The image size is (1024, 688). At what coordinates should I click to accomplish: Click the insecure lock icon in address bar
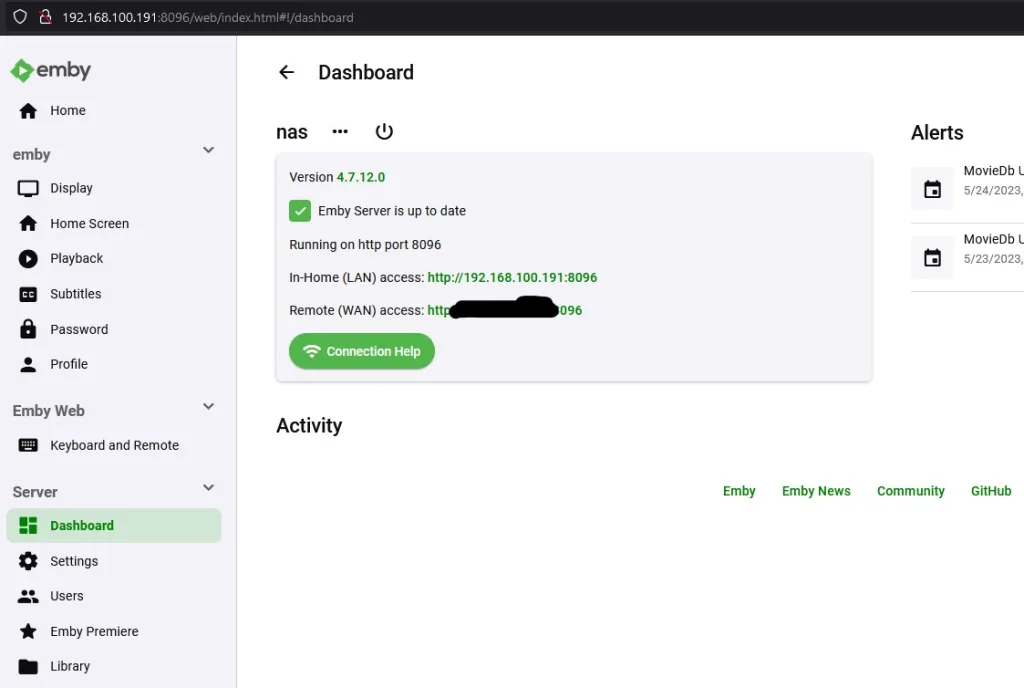[45, 17]
